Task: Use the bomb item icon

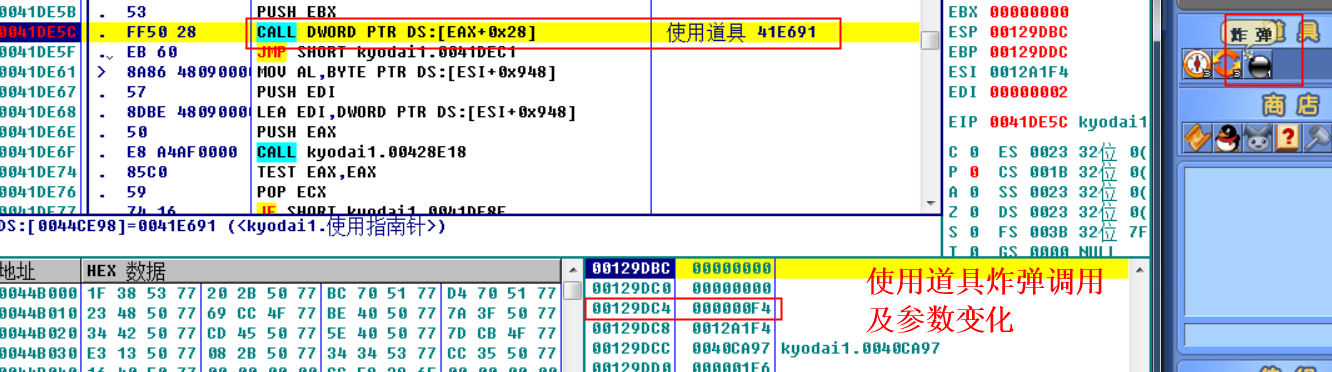Action: (x=1258, y=65)
